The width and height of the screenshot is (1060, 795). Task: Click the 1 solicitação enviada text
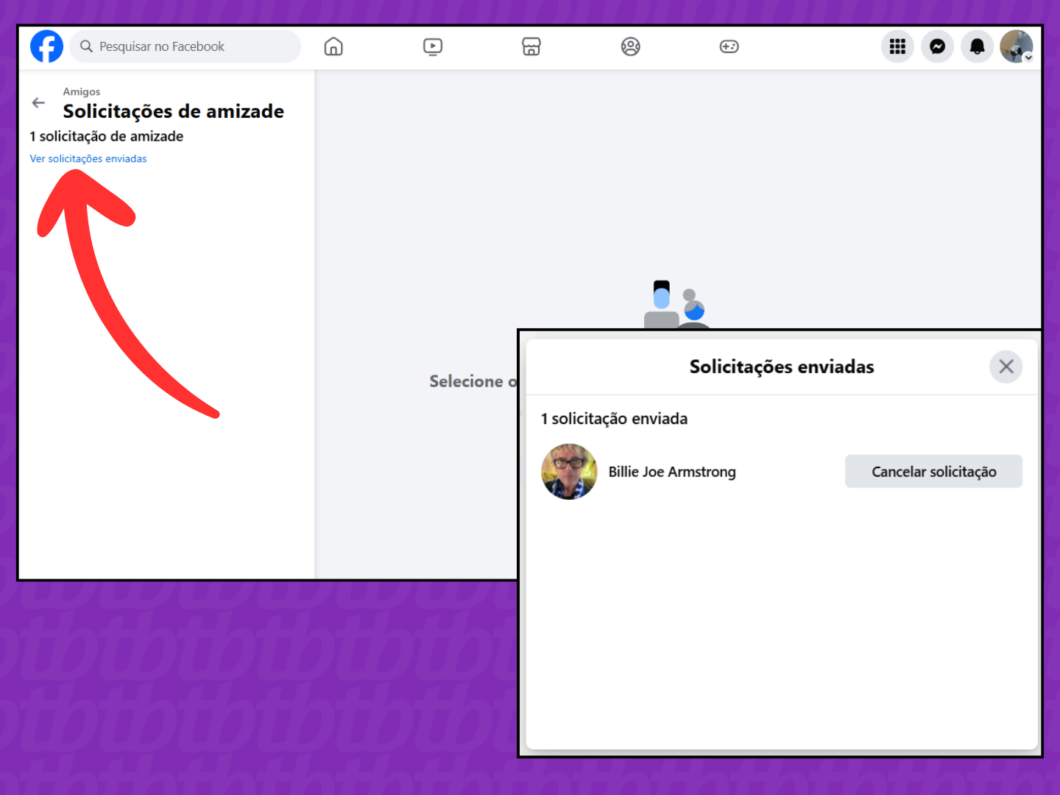pos(614,418)
